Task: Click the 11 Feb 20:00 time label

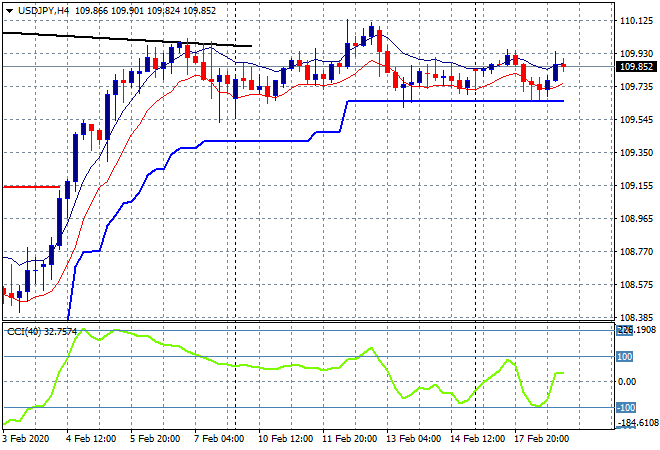Action: click(348, 439)
